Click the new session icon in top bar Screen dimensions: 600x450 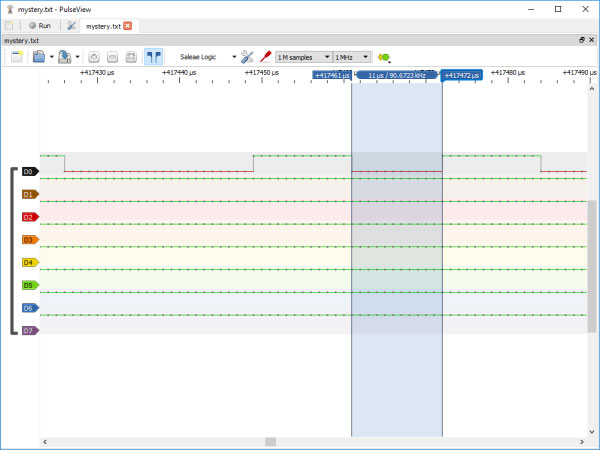9,26
